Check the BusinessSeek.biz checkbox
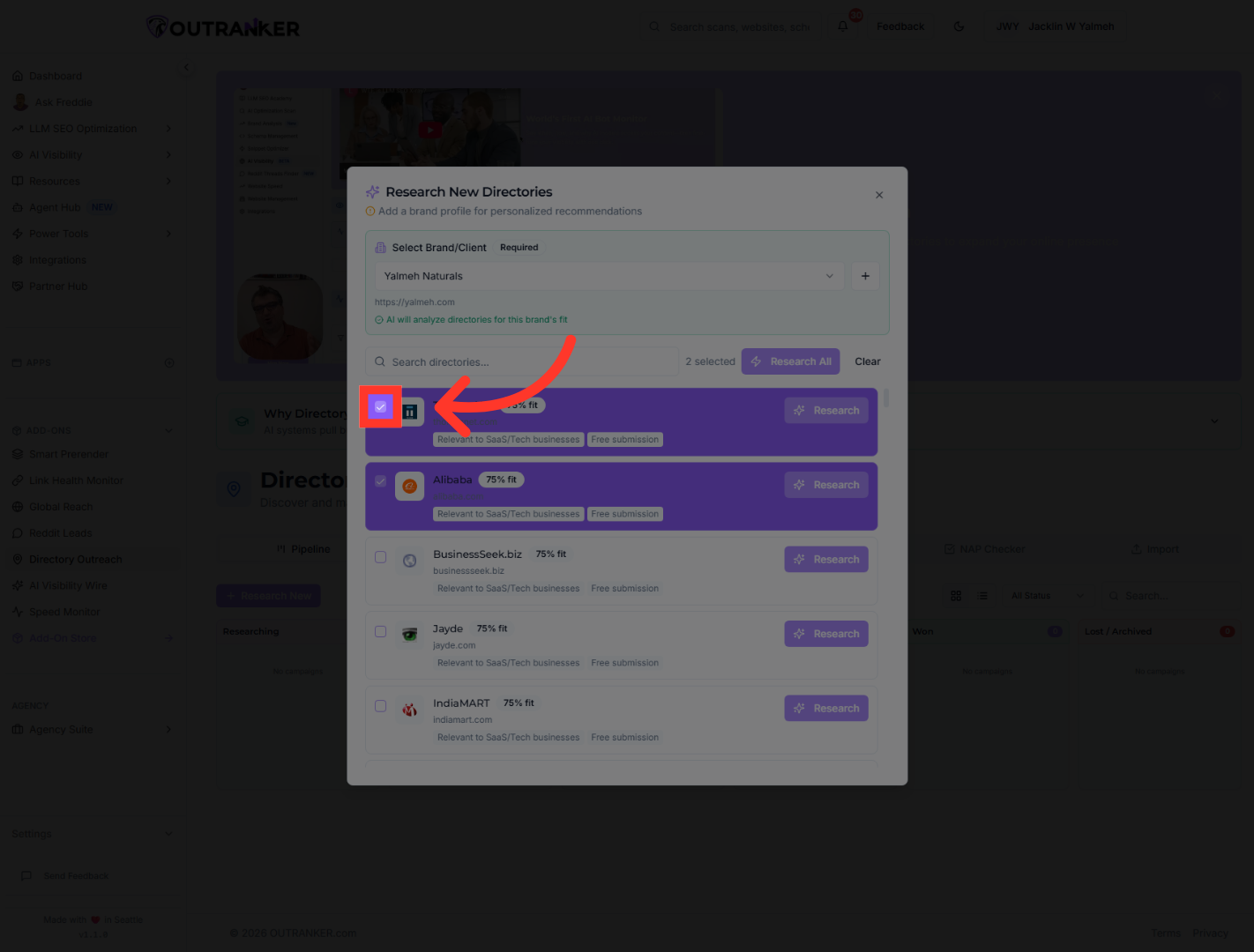The height and width of the screenshot is (952, 1254). click(x=381, y=557)
